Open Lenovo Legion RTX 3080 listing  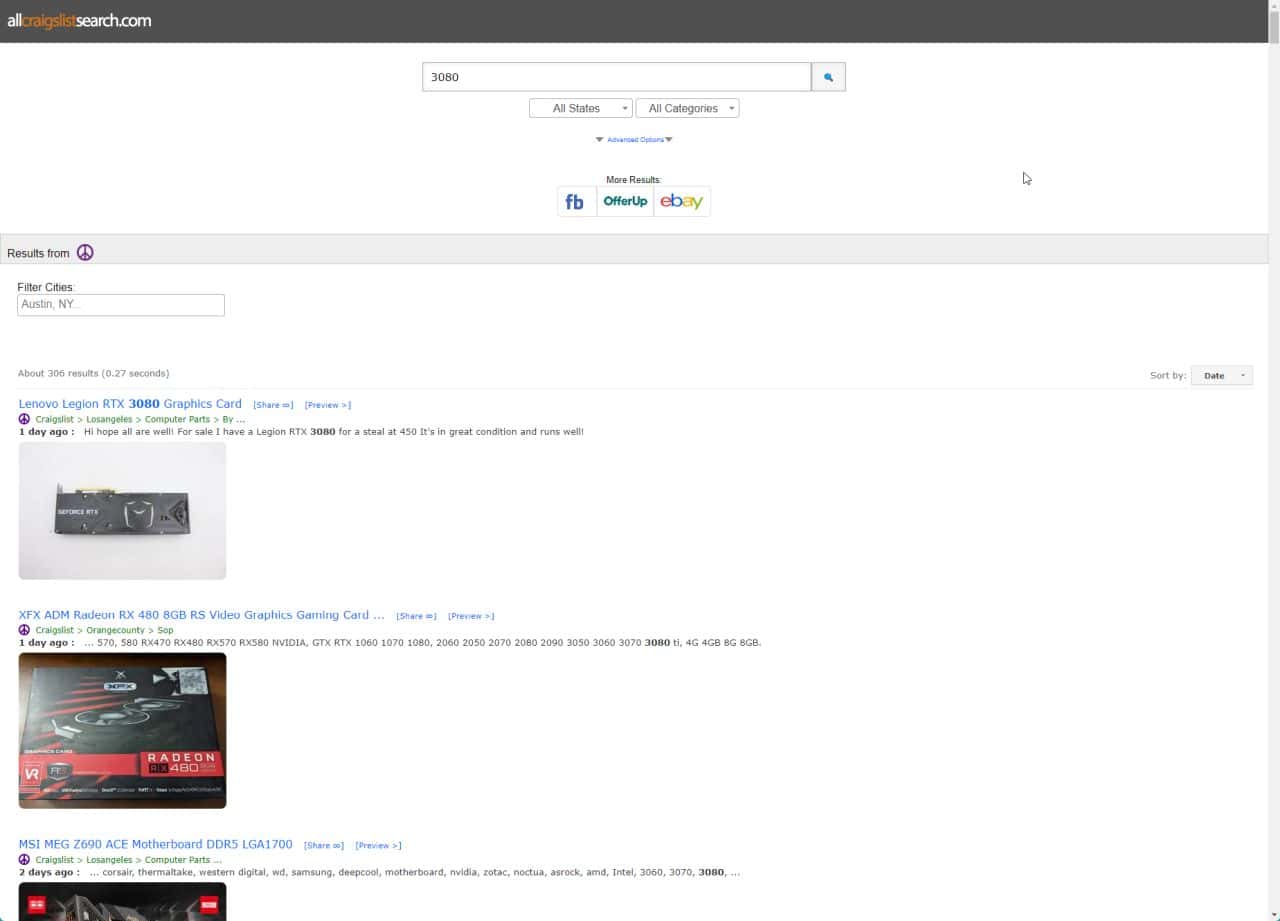click(x=130, y=404)
